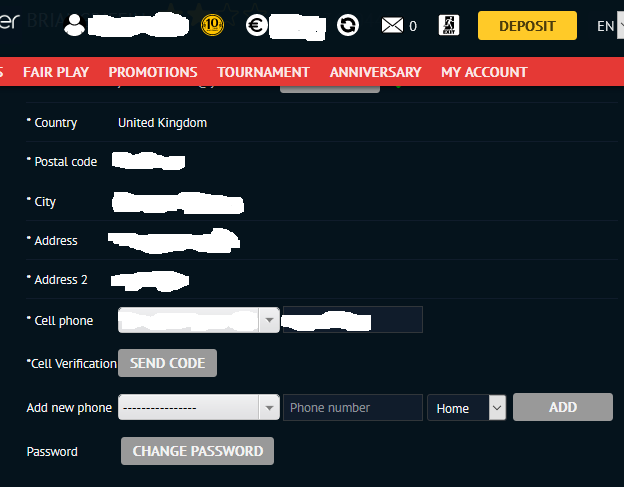The width and height of the screenshot is (624, 487).
Task: Open messages via the envelope icon
Action: (392, 25)
